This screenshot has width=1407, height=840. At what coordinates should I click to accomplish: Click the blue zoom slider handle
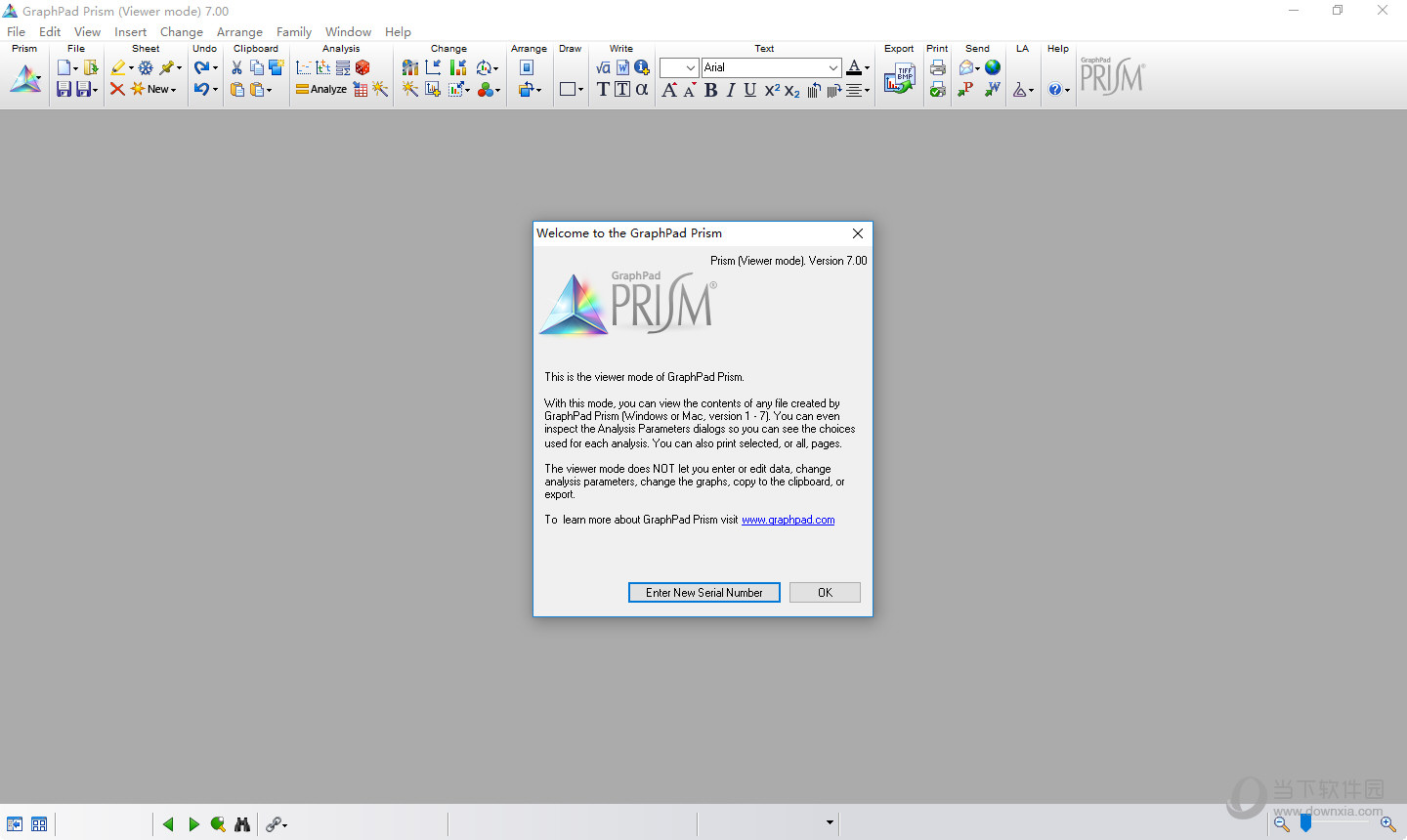click(x=1305, y=824)
